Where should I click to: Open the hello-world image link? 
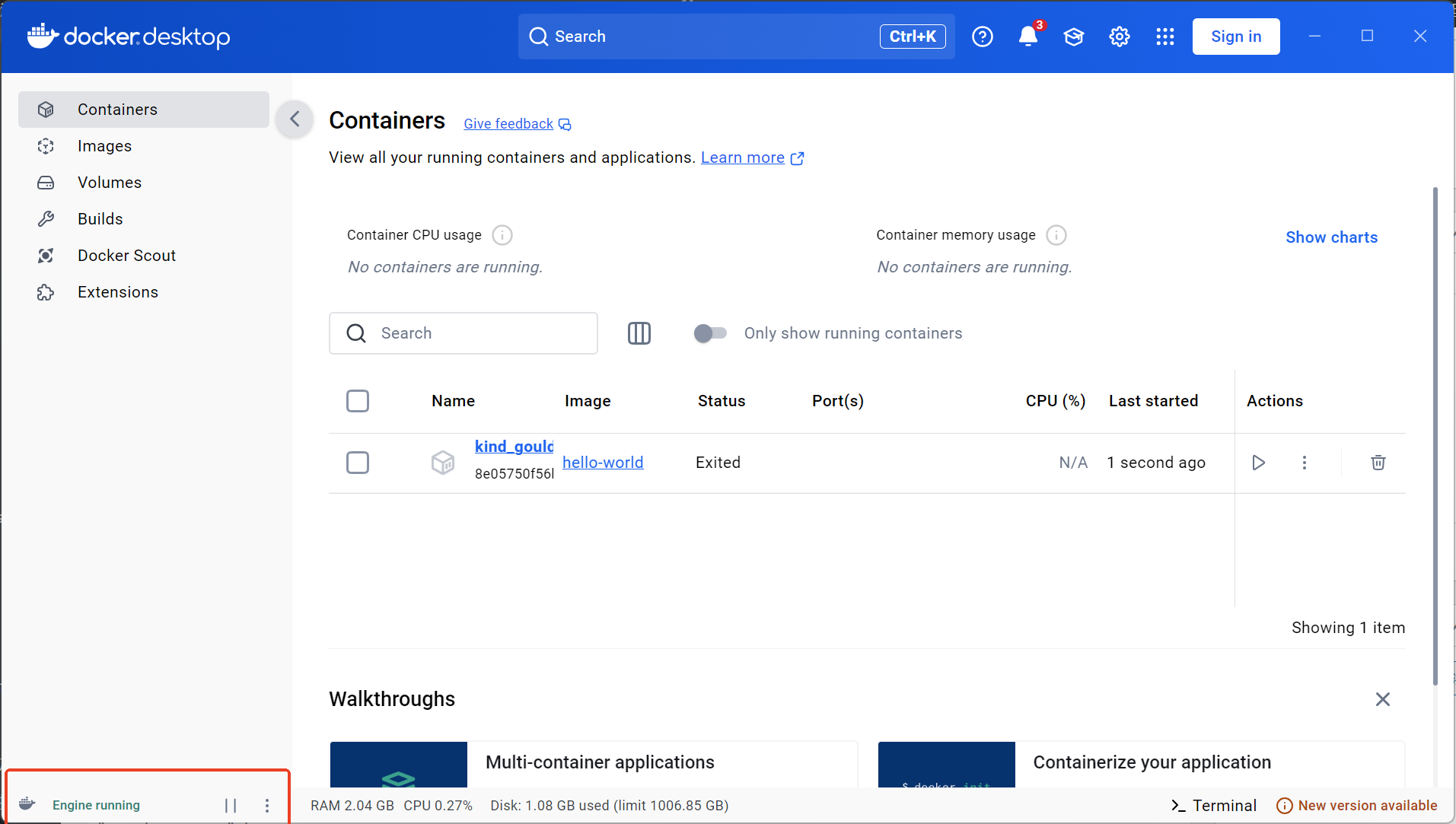tap(603, 463)
